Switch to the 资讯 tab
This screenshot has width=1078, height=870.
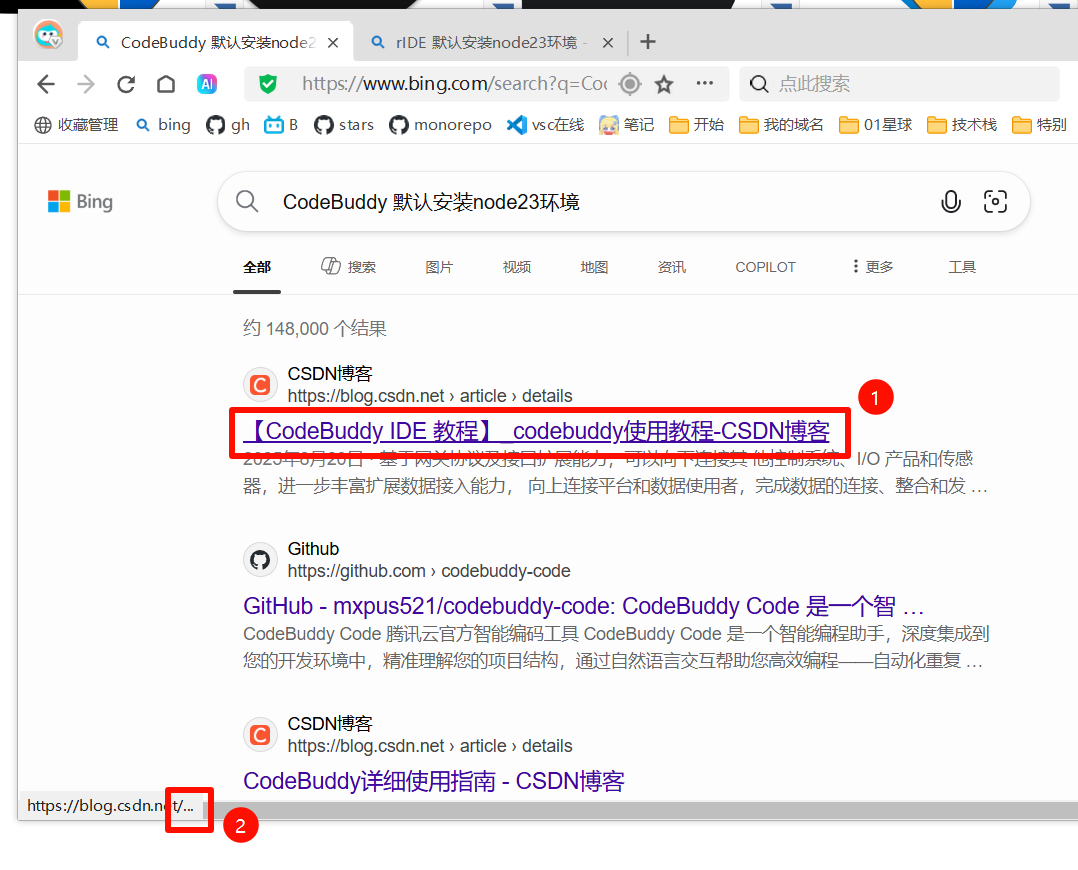pos(672,267)
